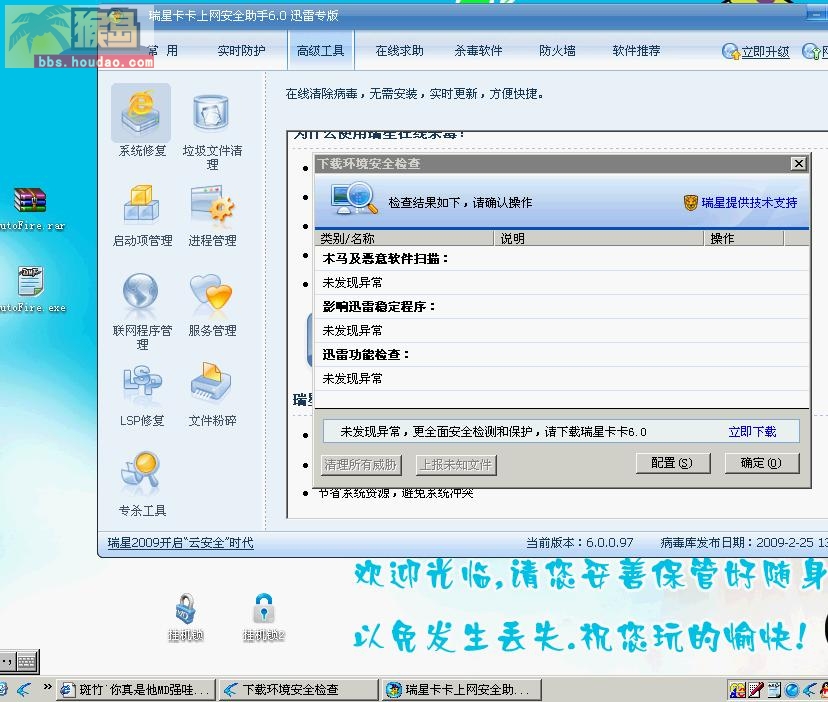
Task: Open the 垃圾文件清理 junk file cleaner
Action: coord(212,130)
